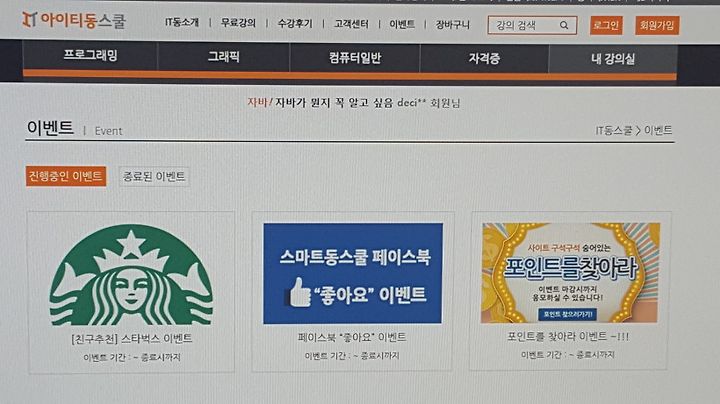Open the 무료강의 top link
Image resolution: width=720 pixels, height=404 pixels.
tap(238, 22)
